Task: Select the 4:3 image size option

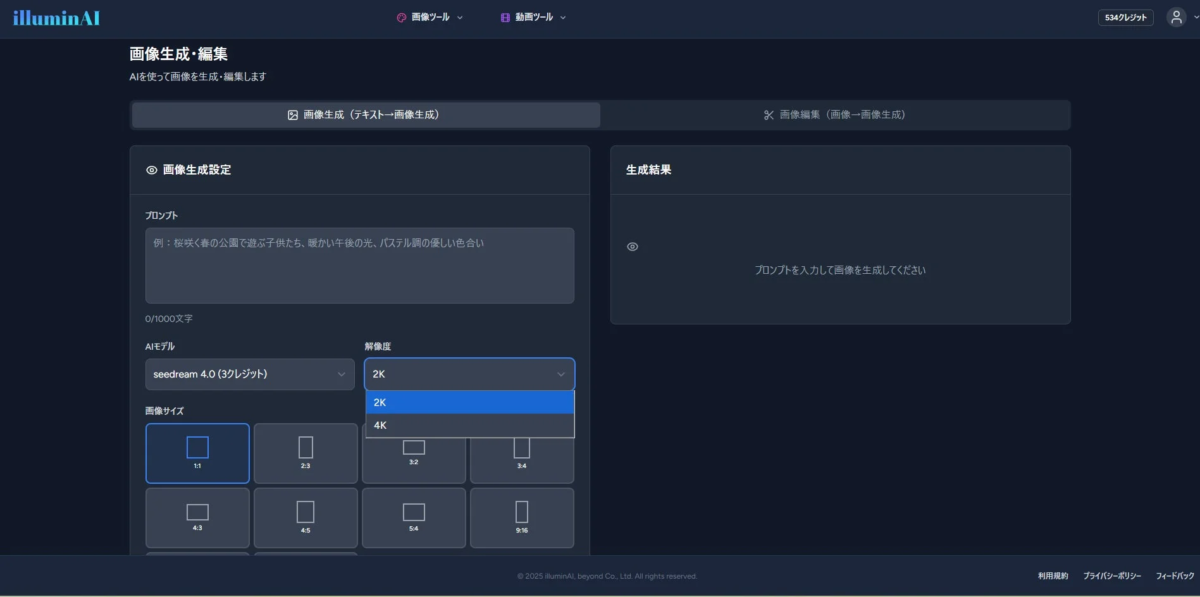Action: (197, 517)
